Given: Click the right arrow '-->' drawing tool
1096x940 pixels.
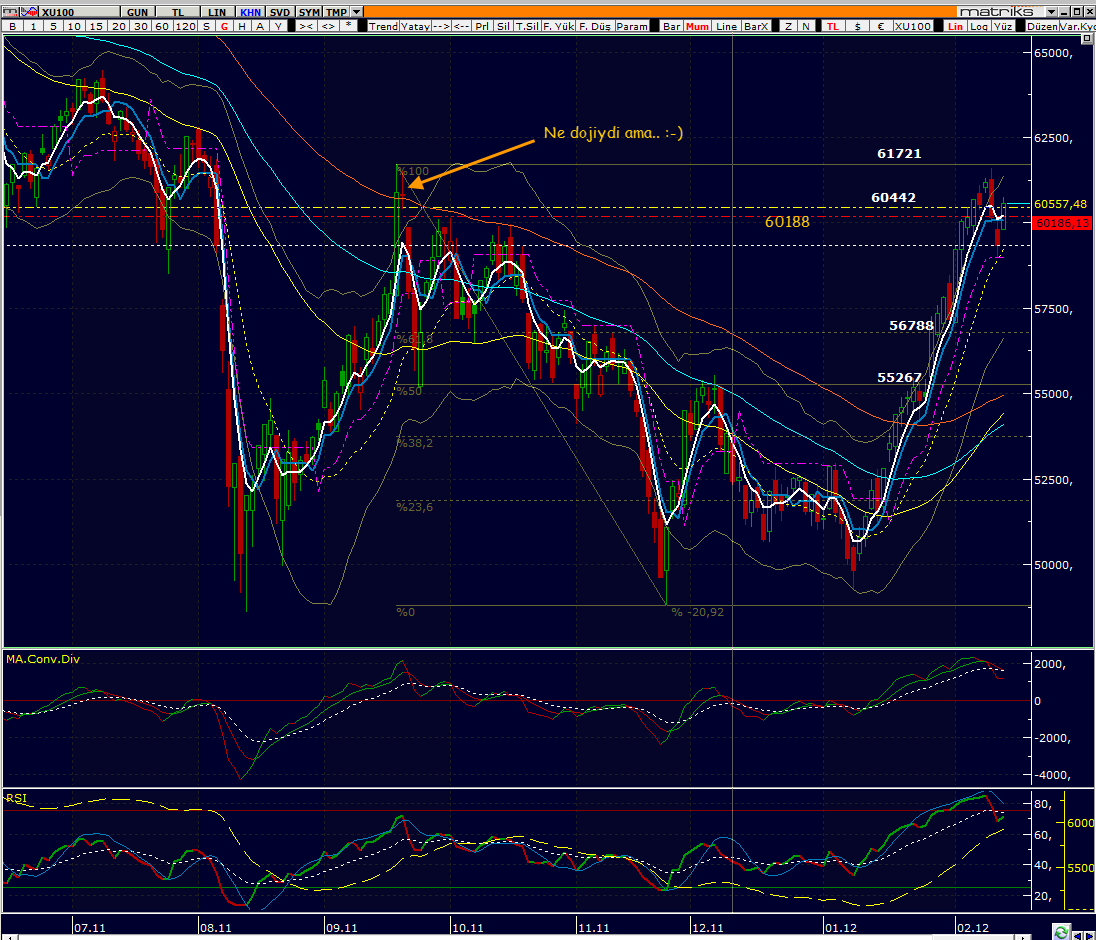Looking at the screenshot, I should [x=441, y=26].
